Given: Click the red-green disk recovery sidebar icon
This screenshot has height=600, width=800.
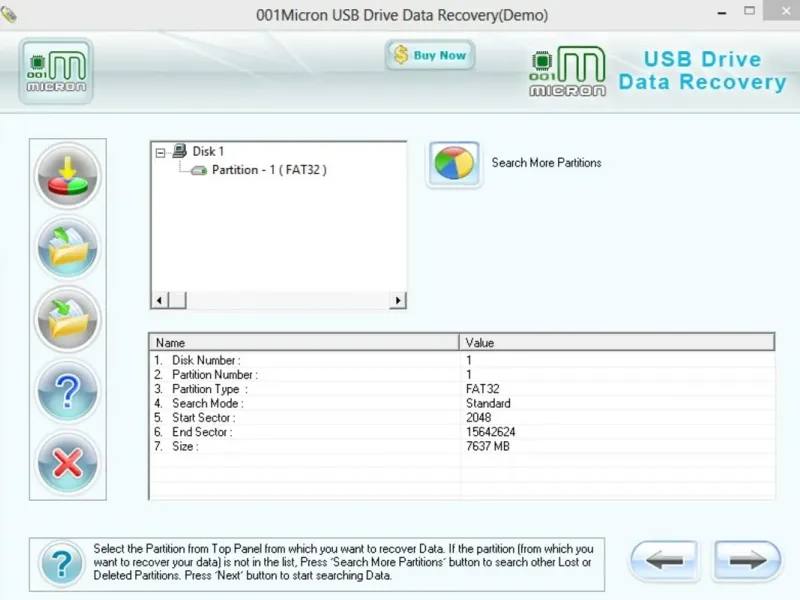Looking at the screenshot, I should (68, 176).
